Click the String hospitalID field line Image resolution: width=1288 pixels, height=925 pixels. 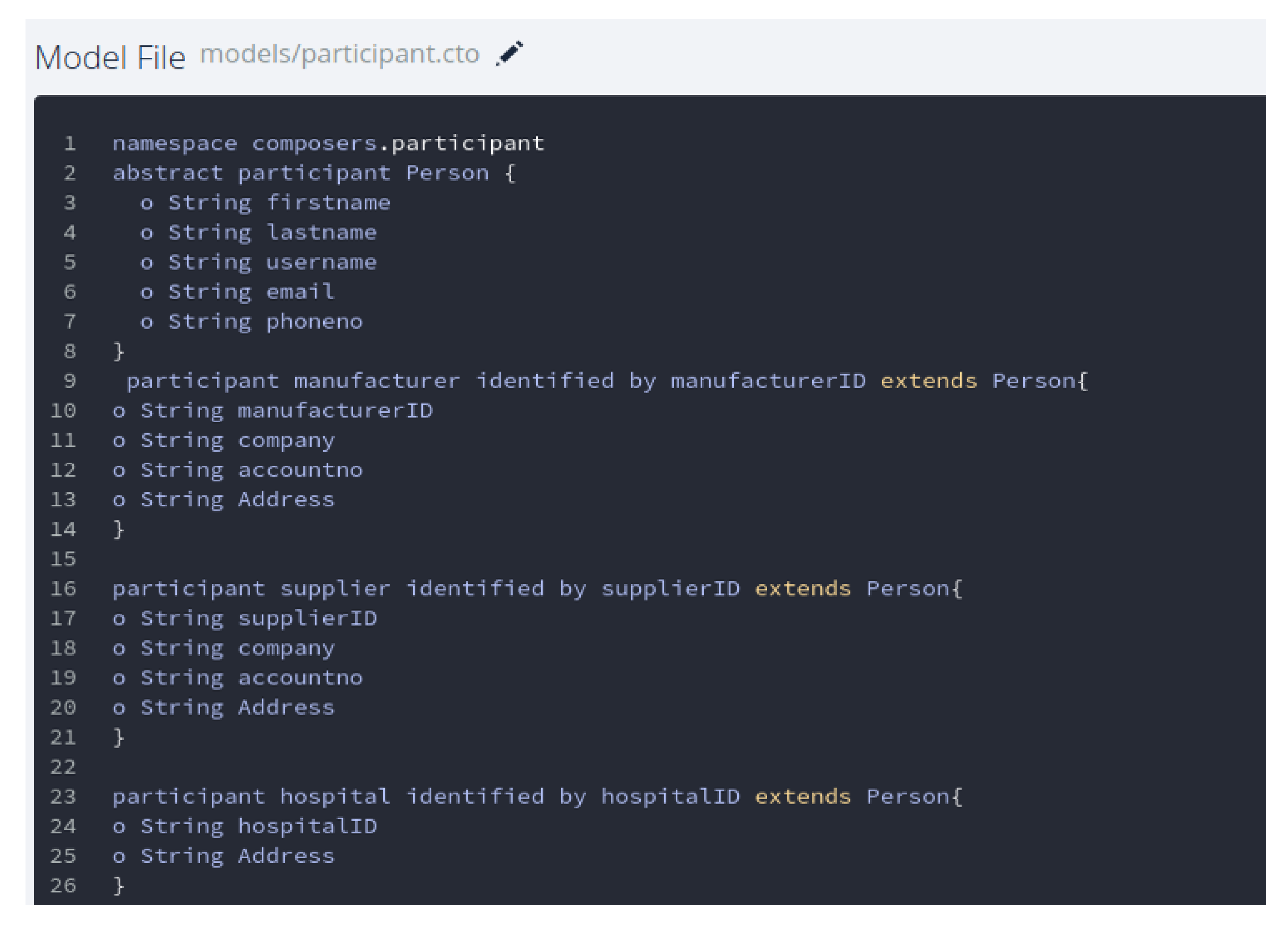point(245,826)
